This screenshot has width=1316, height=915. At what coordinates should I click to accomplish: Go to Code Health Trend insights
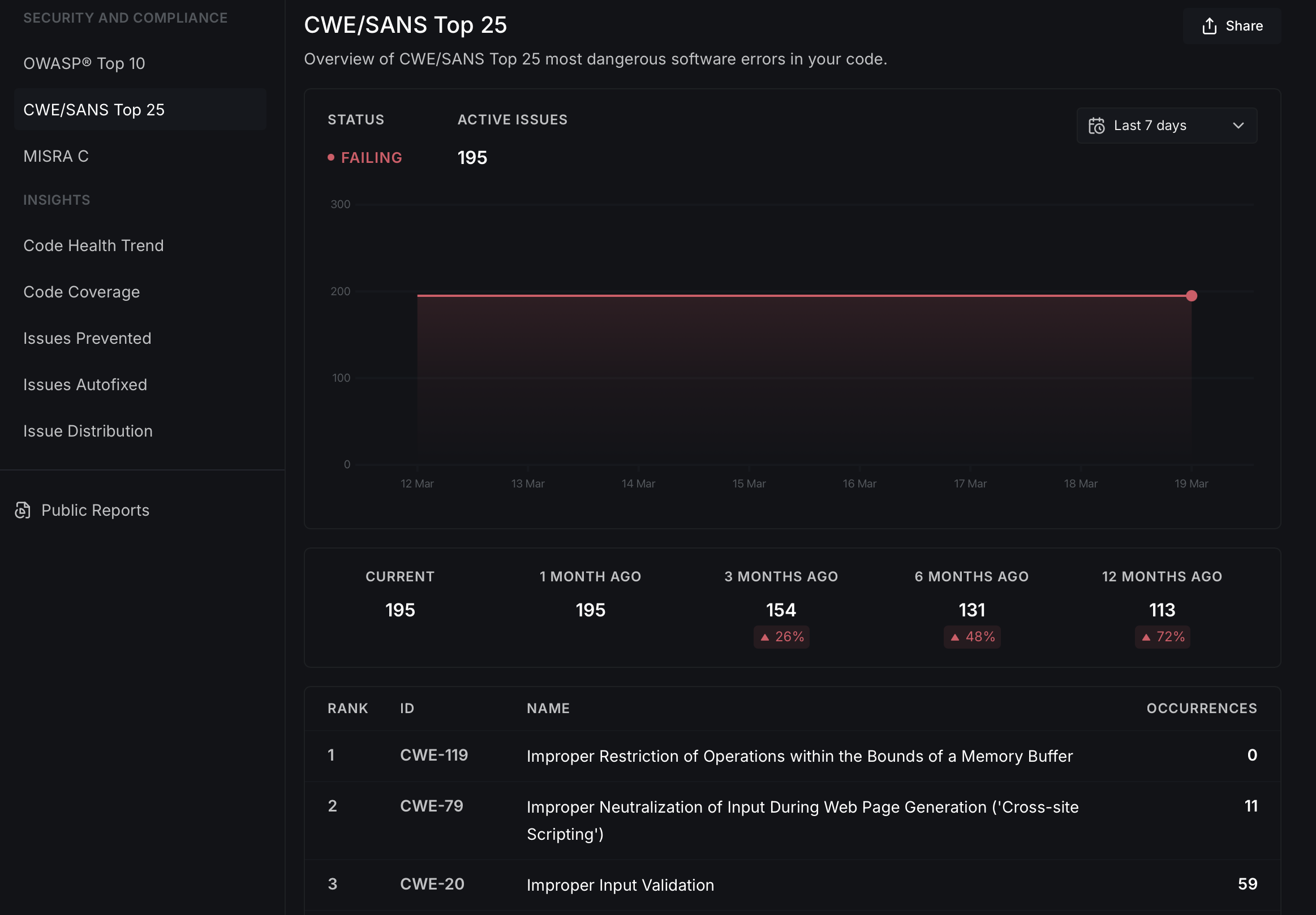[x=93, y=245]
